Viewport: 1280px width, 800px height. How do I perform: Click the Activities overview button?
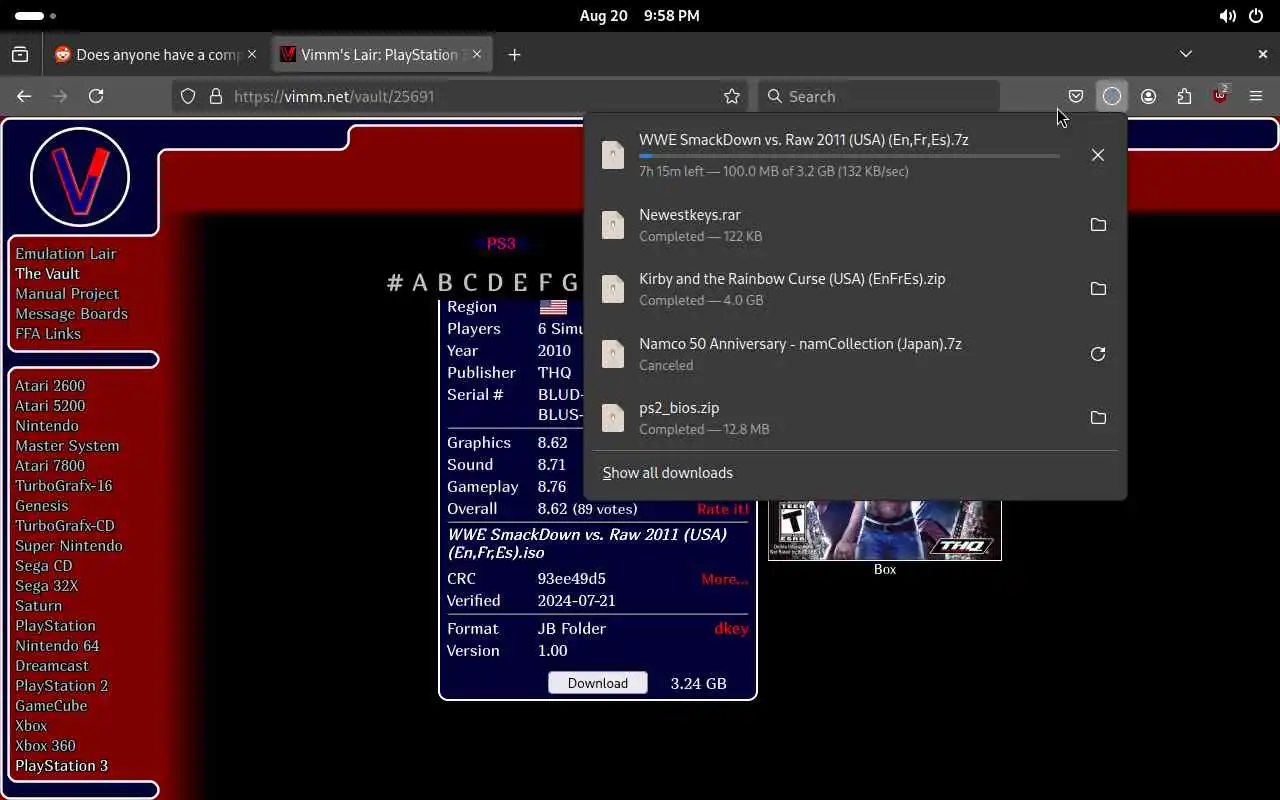(x=35, y=16)
